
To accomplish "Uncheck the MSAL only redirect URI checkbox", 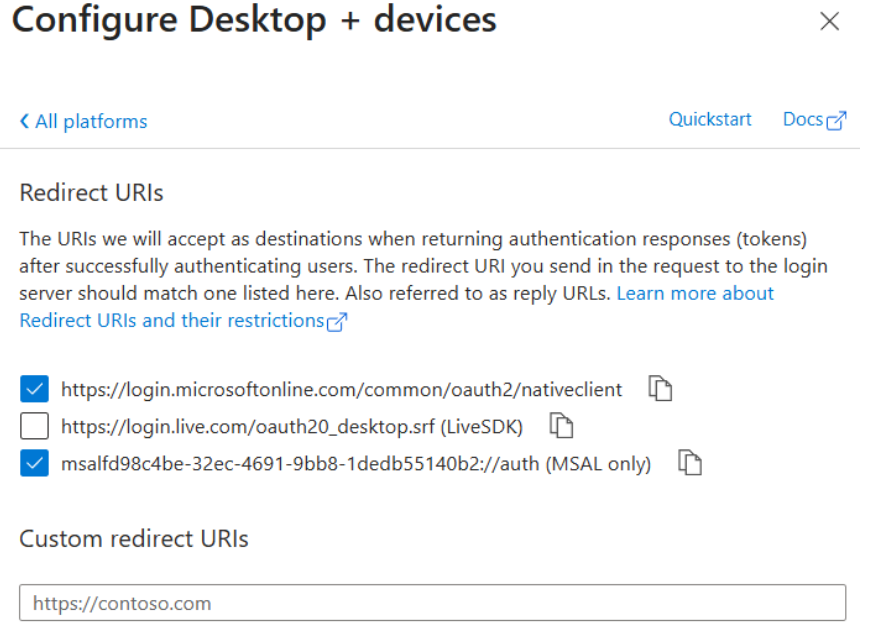I will tap(34, 464).
